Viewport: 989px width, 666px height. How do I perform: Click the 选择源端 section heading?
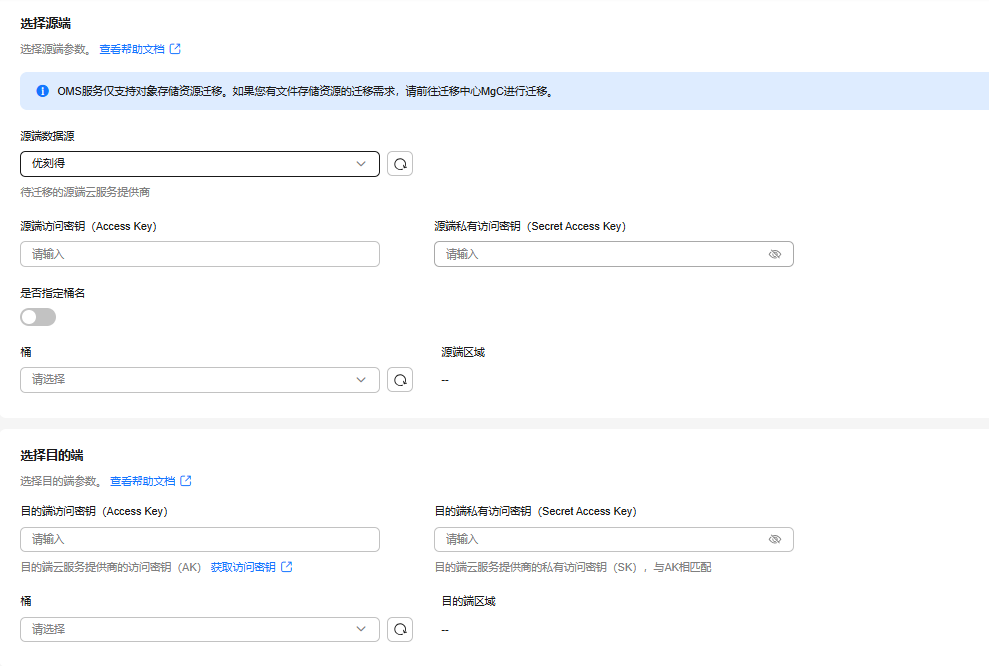point(45,24)
